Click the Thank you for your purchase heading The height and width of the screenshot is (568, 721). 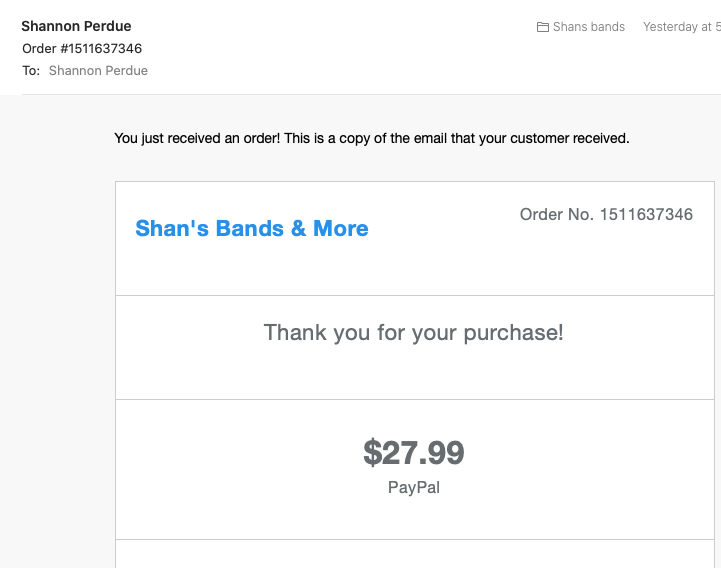tap(413, 332)
